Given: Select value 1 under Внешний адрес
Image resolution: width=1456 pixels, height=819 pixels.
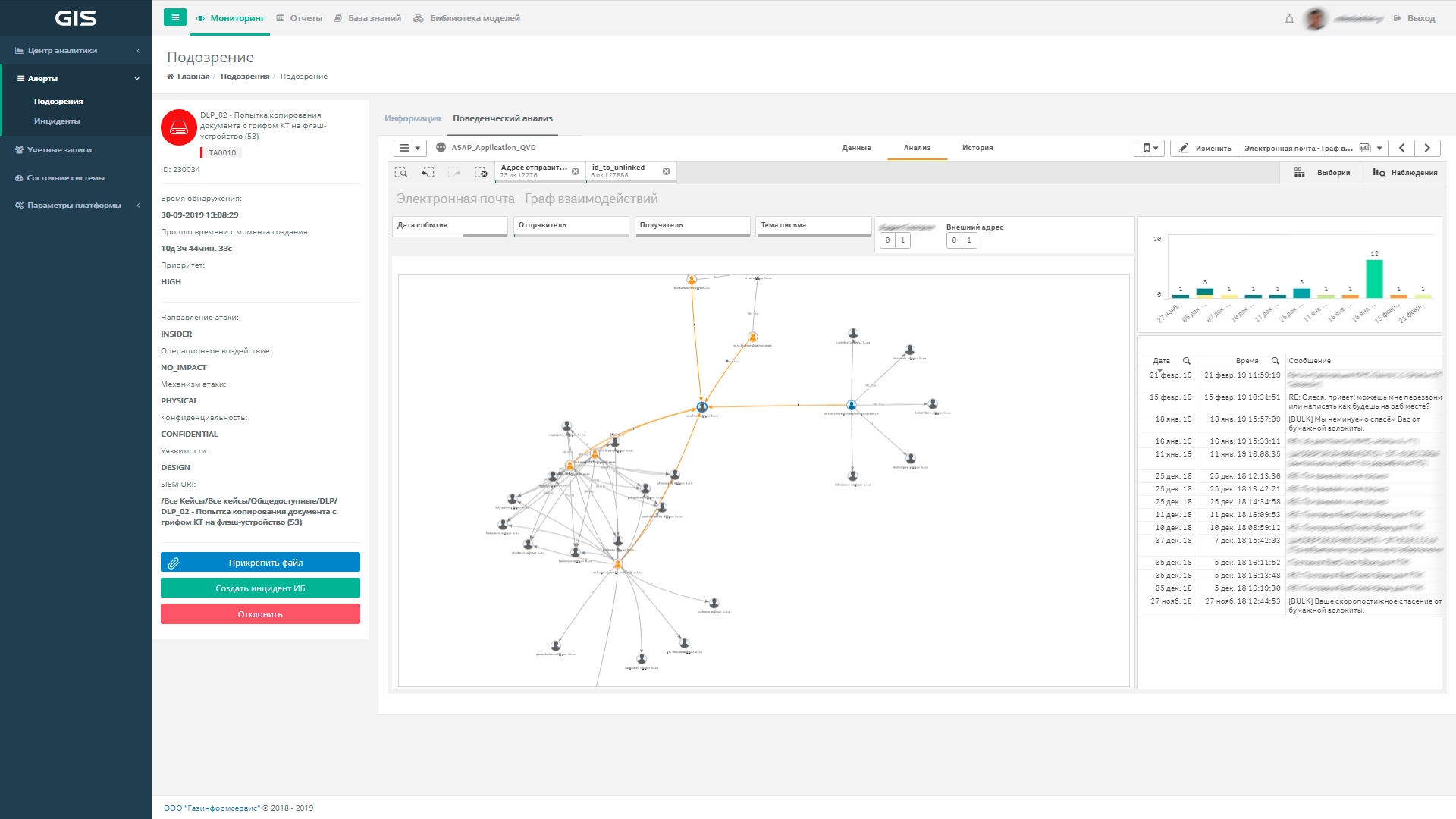Looking at the screenshot, I should (969, 240).
